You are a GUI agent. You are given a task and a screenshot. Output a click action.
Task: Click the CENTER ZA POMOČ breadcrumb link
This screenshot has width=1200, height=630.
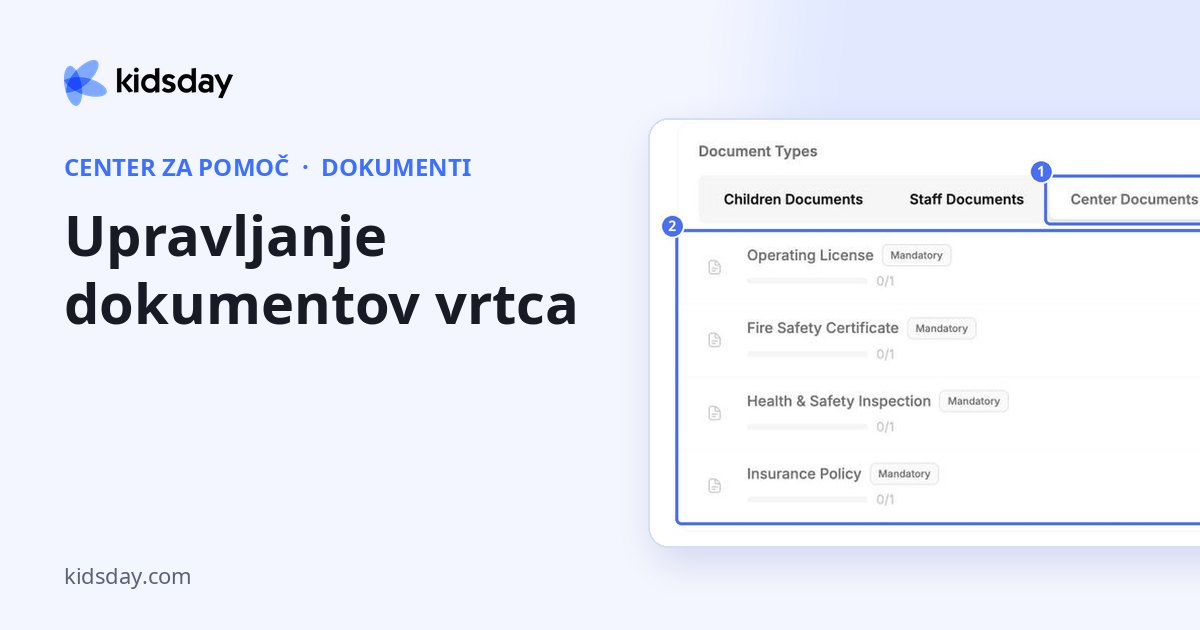click(x=176, y=167)
